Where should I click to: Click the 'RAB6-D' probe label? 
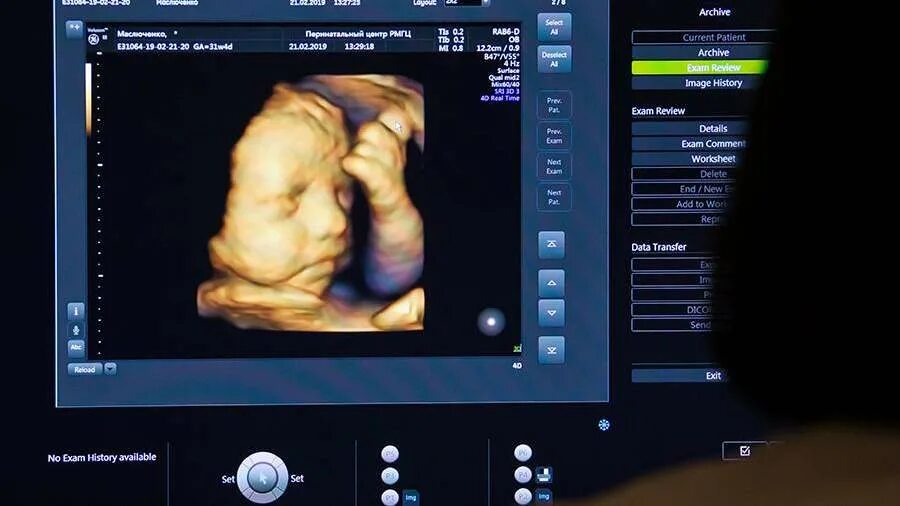(x=506, y=32)
